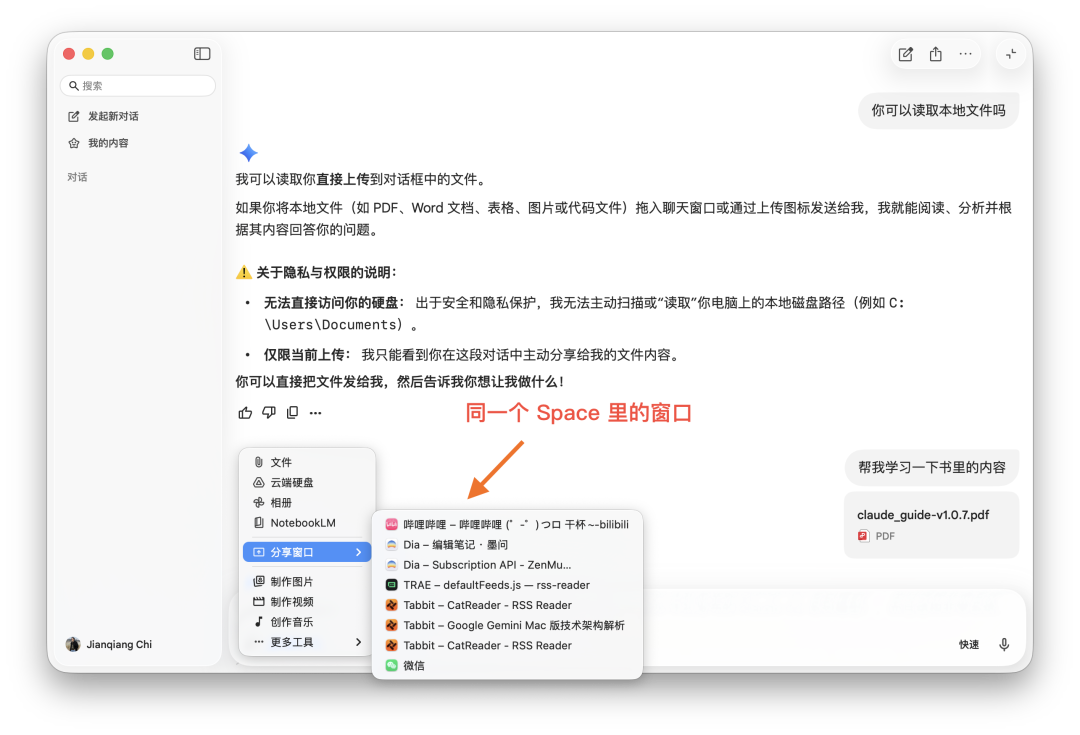Click the share icon in top toolbar
The height and width of the screenshot is (735, 1080).
pos(935,54)
